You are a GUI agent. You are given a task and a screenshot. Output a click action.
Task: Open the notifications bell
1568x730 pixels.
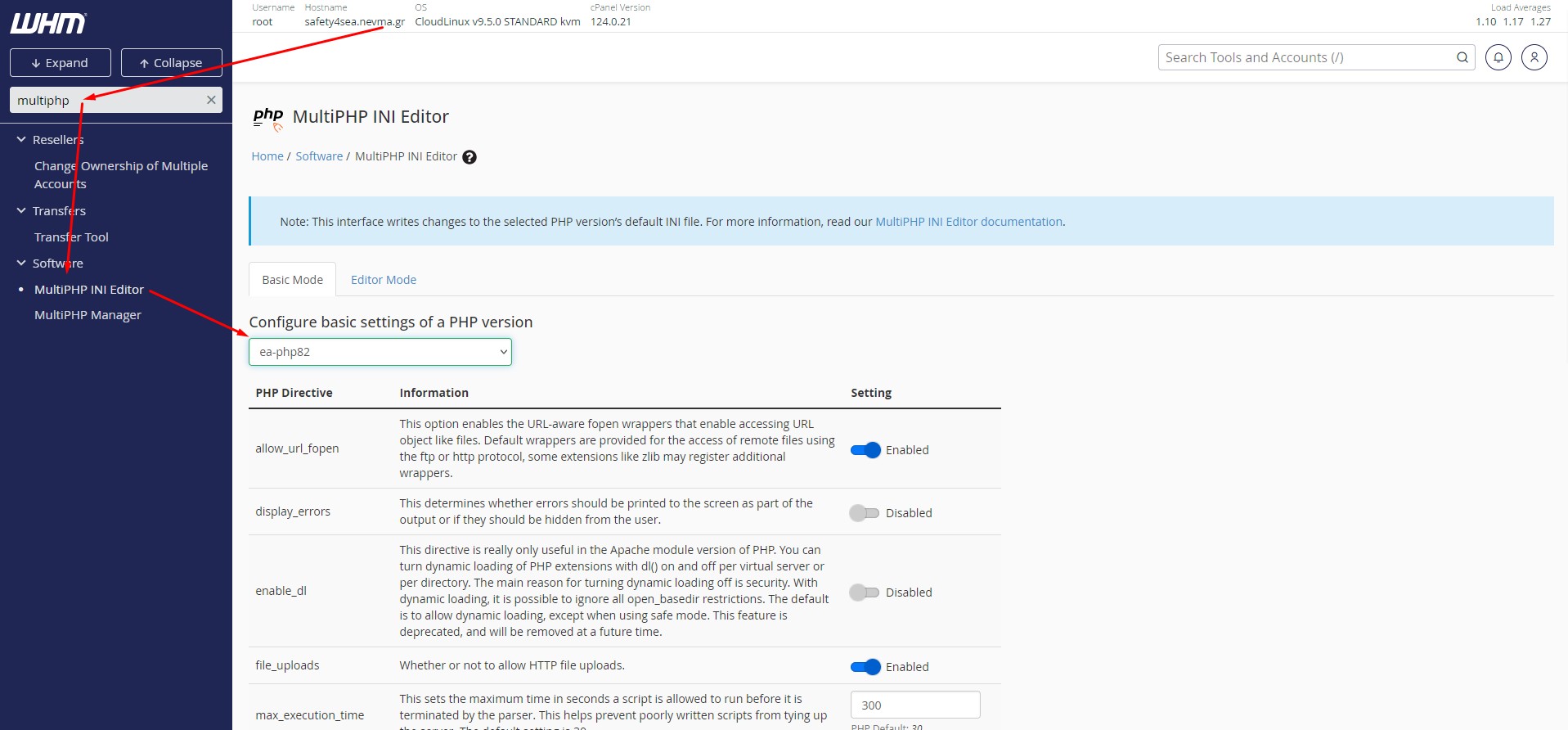click(1498, 57)
